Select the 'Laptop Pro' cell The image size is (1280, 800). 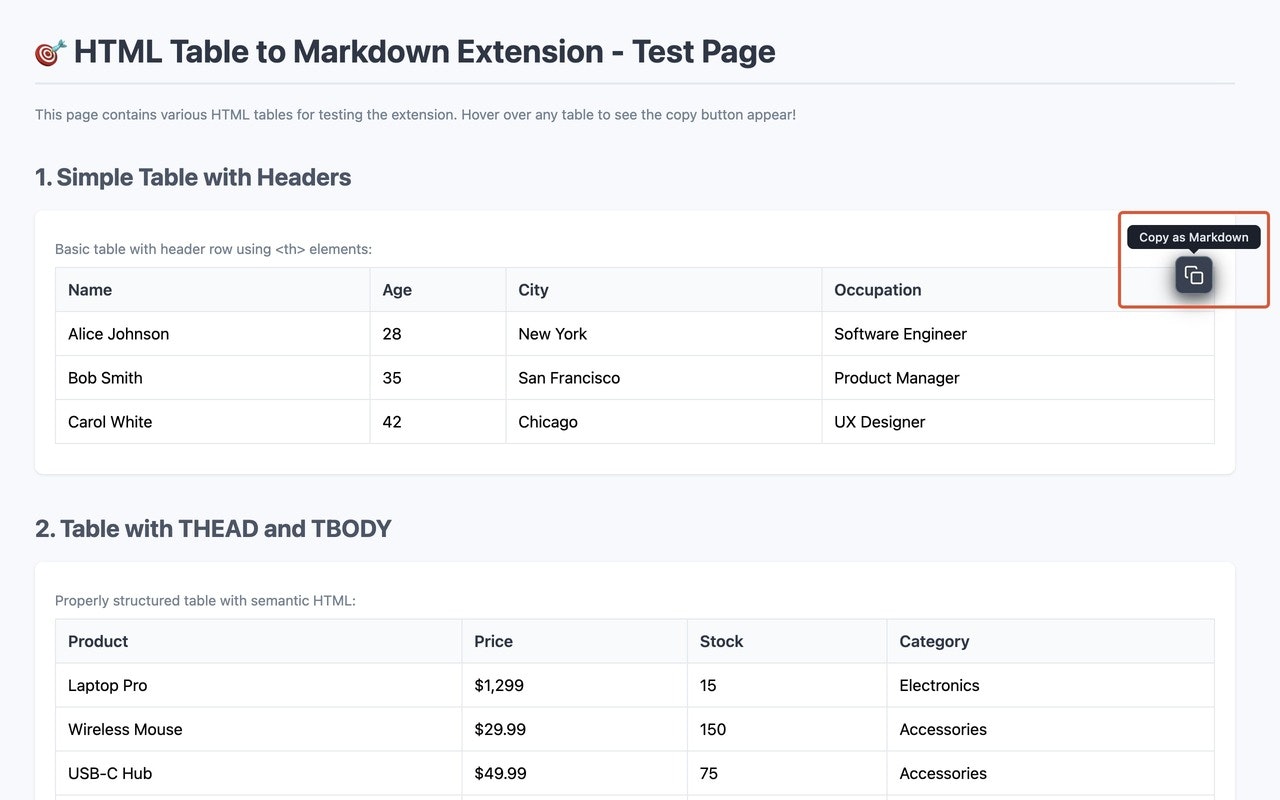pos(258,685)
